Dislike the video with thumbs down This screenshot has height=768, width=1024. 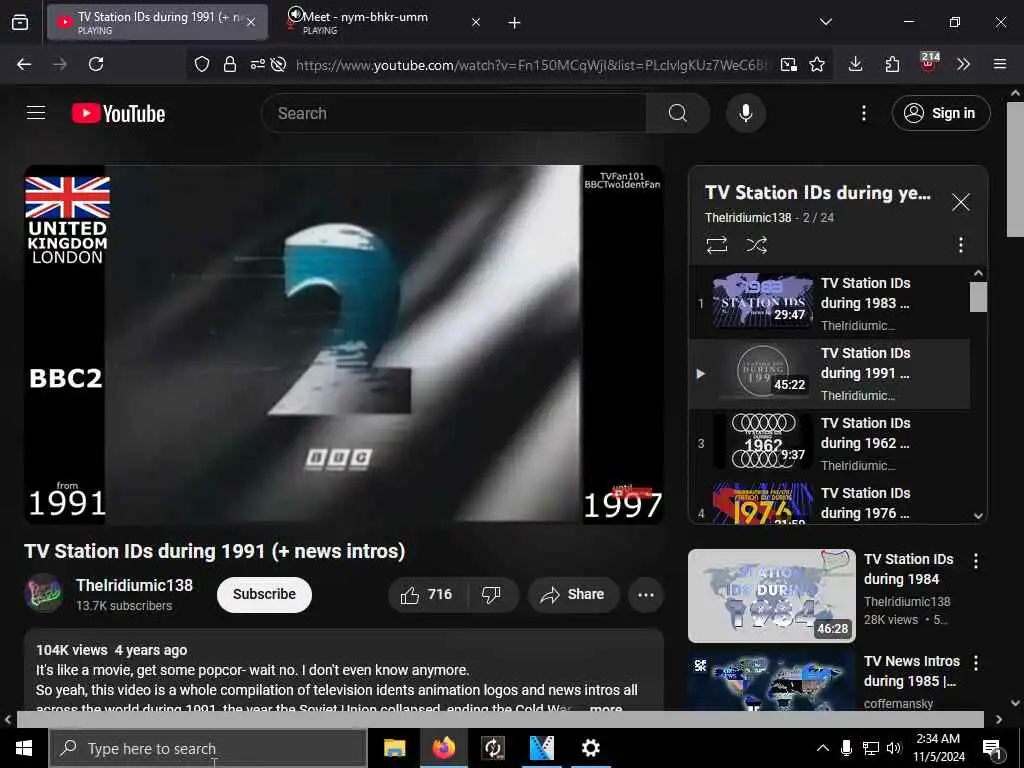[x=491, y=594]
